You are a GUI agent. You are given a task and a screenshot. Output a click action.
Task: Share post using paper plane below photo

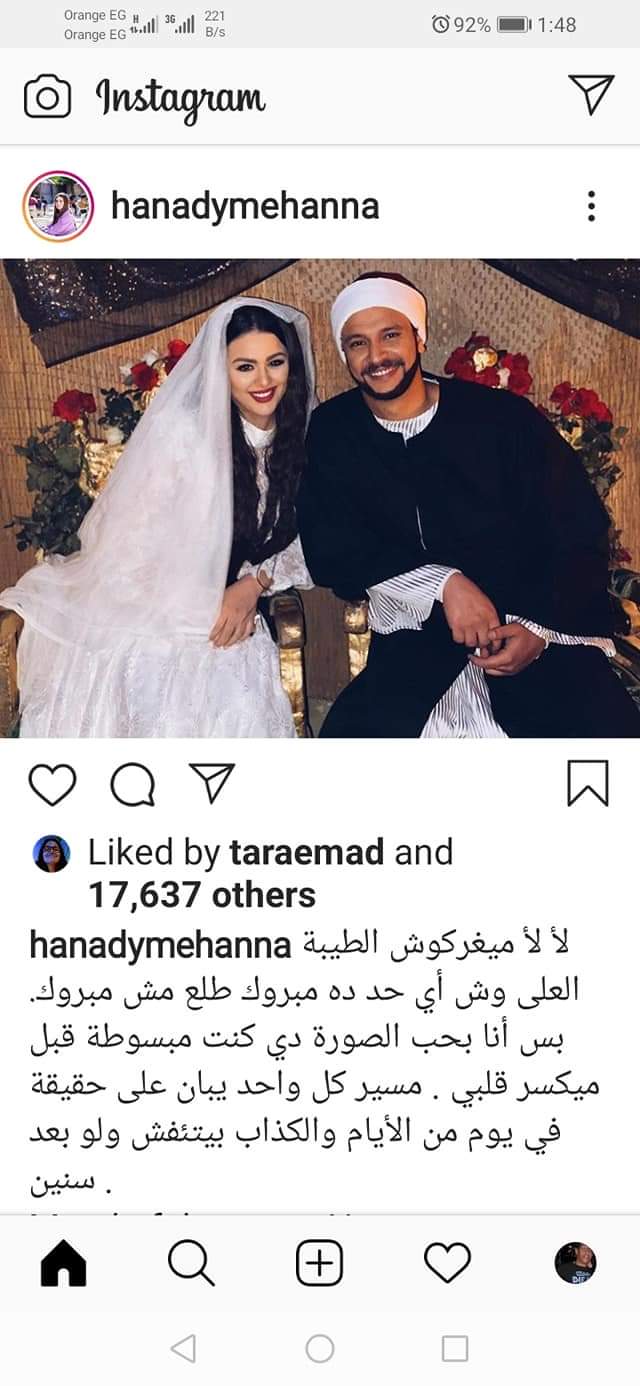pos(212,783)
